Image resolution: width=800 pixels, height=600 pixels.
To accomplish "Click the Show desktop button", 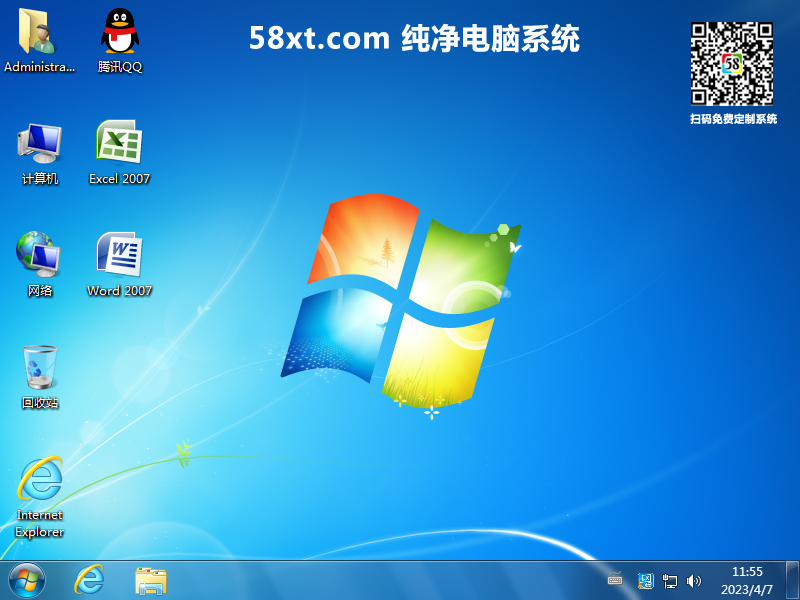I will (792, 580).
